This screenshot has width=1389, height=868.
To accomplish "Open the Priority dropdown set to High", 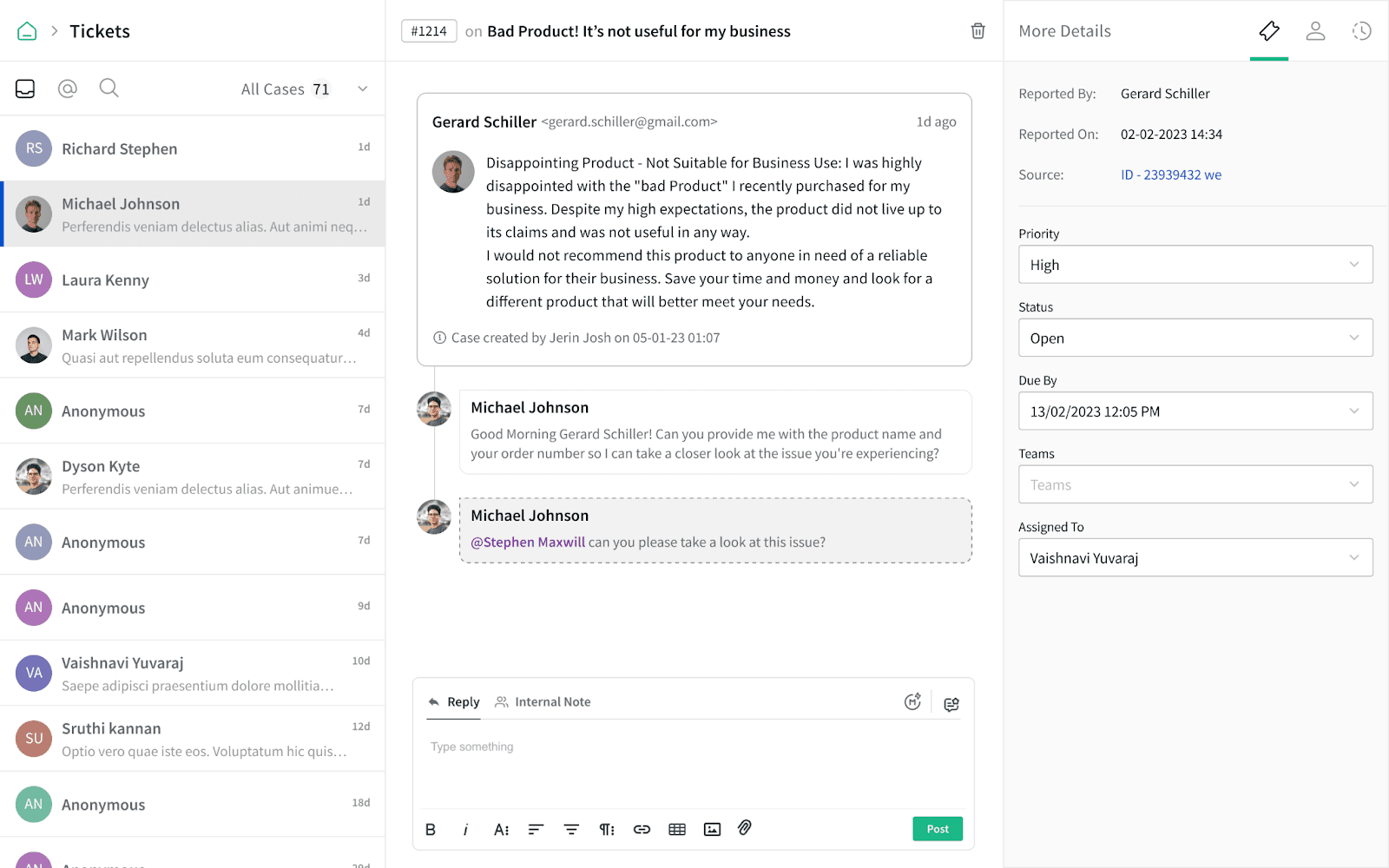I will (1195, 265).
